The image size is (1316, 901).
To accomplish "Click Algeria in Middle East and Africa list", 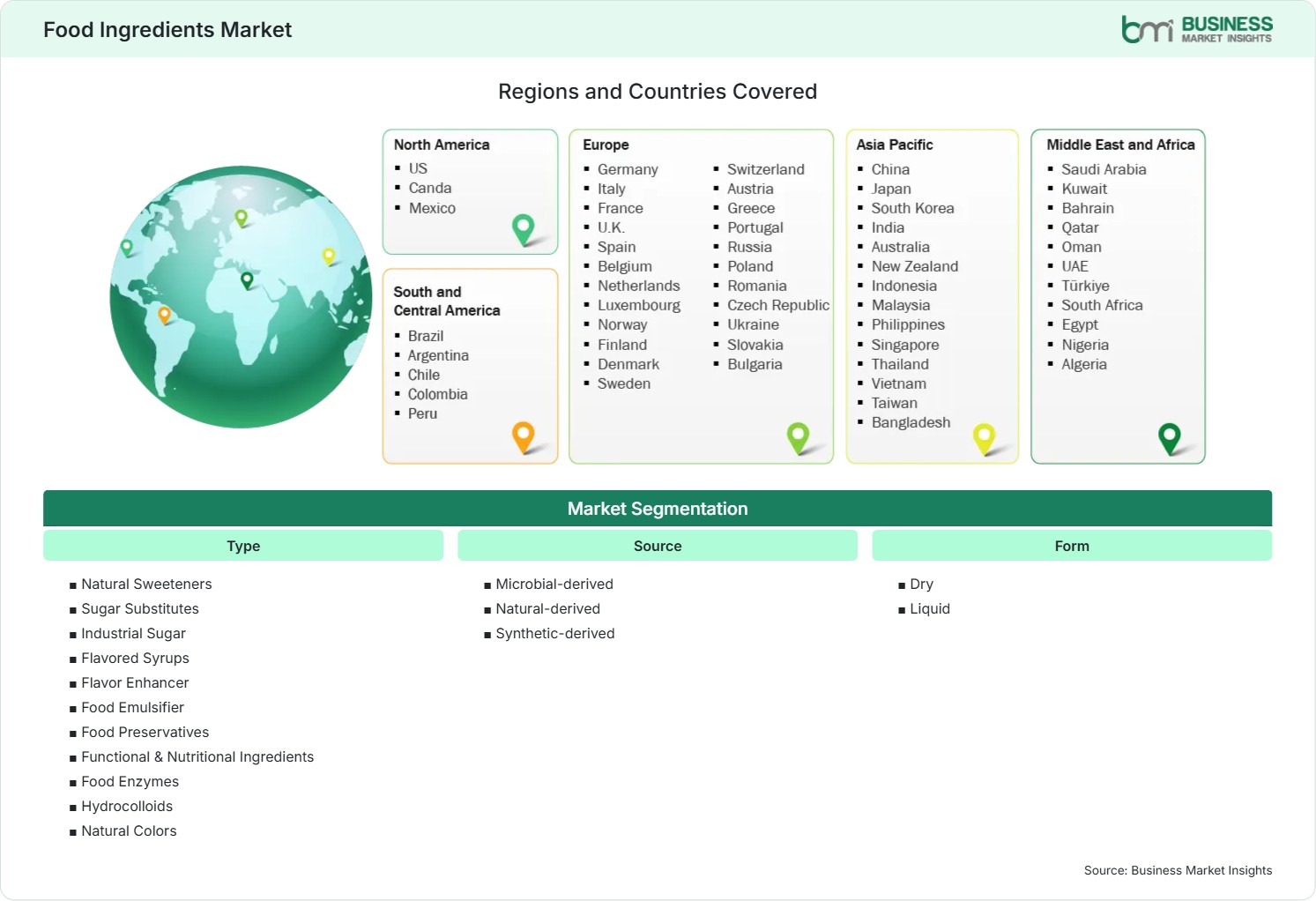I will [1084, 364].
